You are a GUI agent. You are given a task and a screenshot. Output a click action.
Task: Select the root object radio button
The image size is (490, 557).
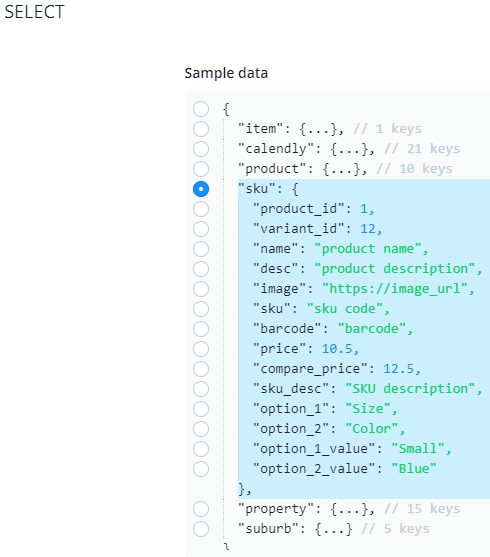[201, 109]
